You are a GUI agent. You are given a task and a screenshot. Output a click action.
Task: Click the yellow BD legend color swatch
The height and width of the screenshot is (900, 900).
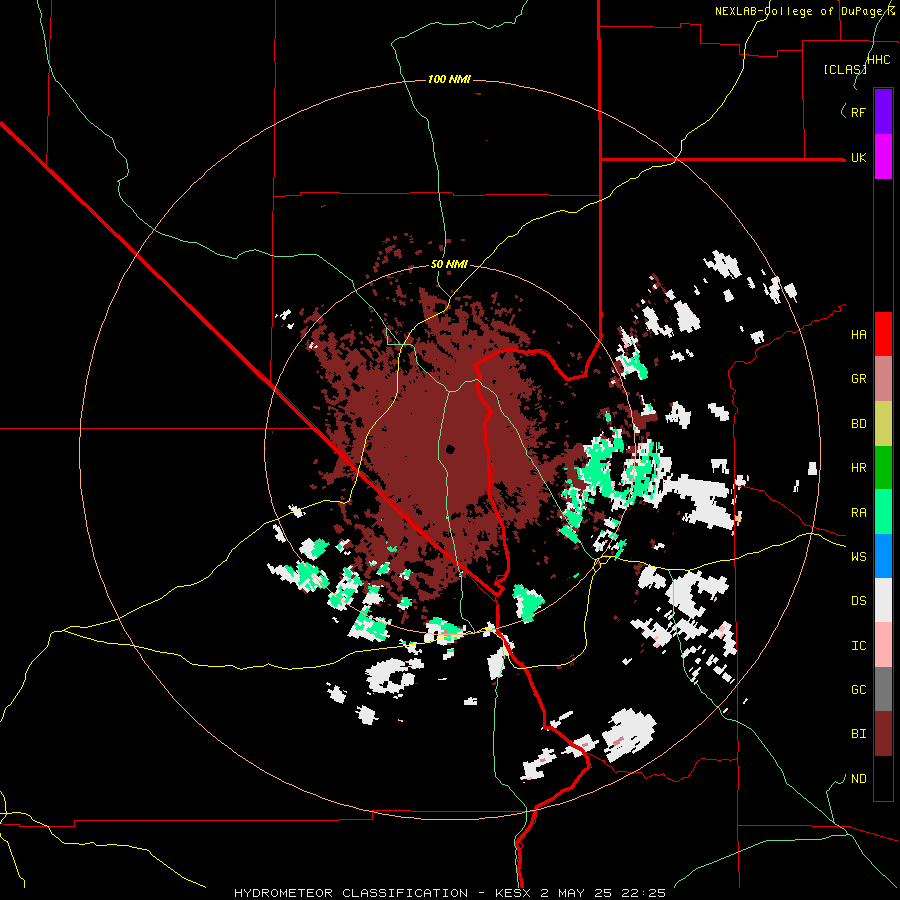[x=883, y=424]
